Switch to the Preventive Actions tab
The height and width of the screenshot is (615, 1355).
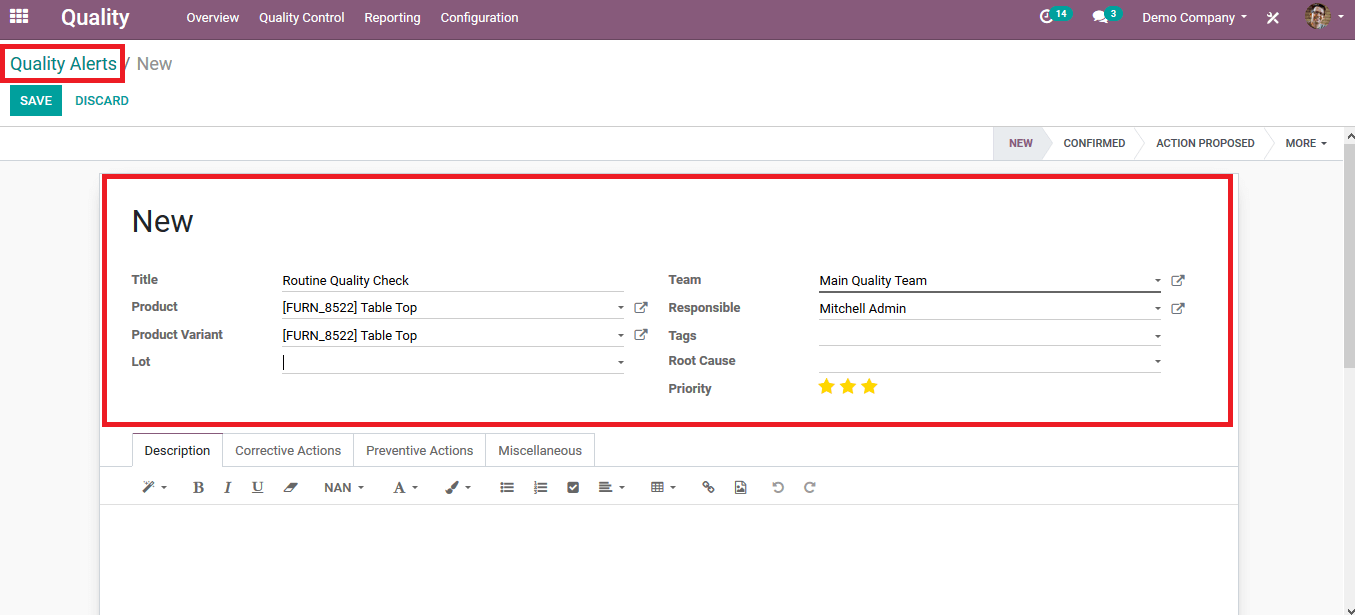(x=419, y=450)
